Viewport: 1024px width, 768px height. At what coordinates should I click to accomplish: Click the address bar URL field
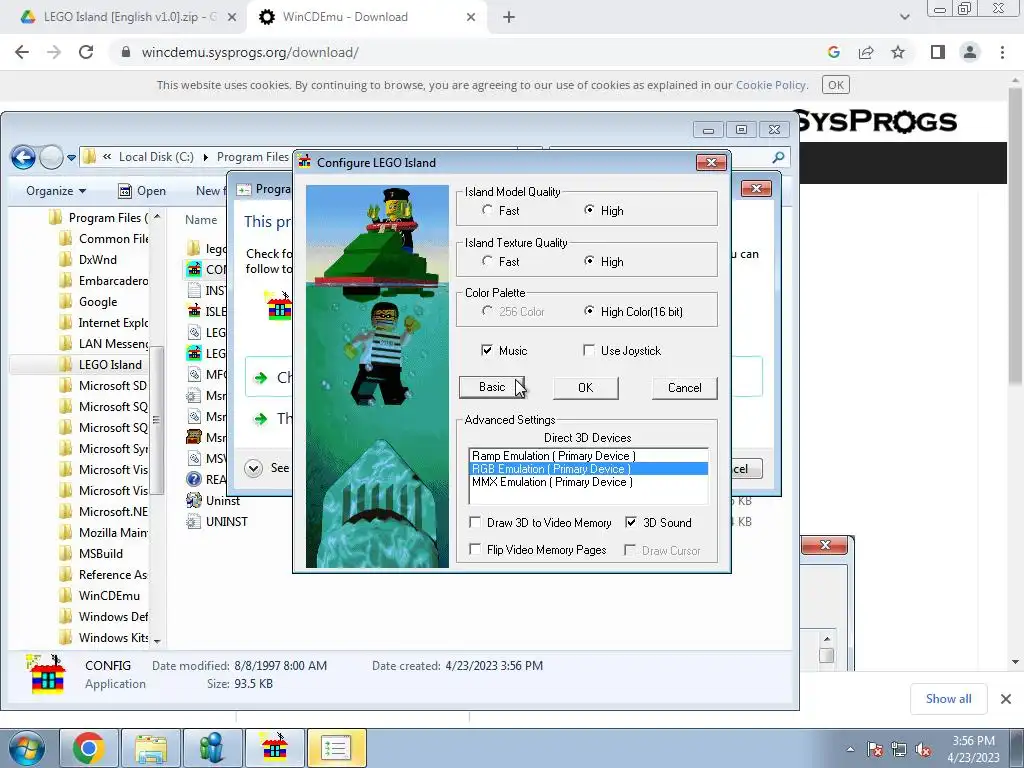pyautogui.click(x=457, y=52)
